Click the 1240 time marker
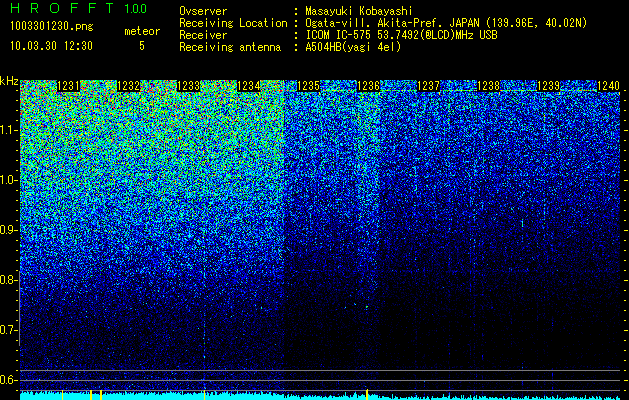Image resolution: width=629 pixels, height=400 pixels. (609, 86)
